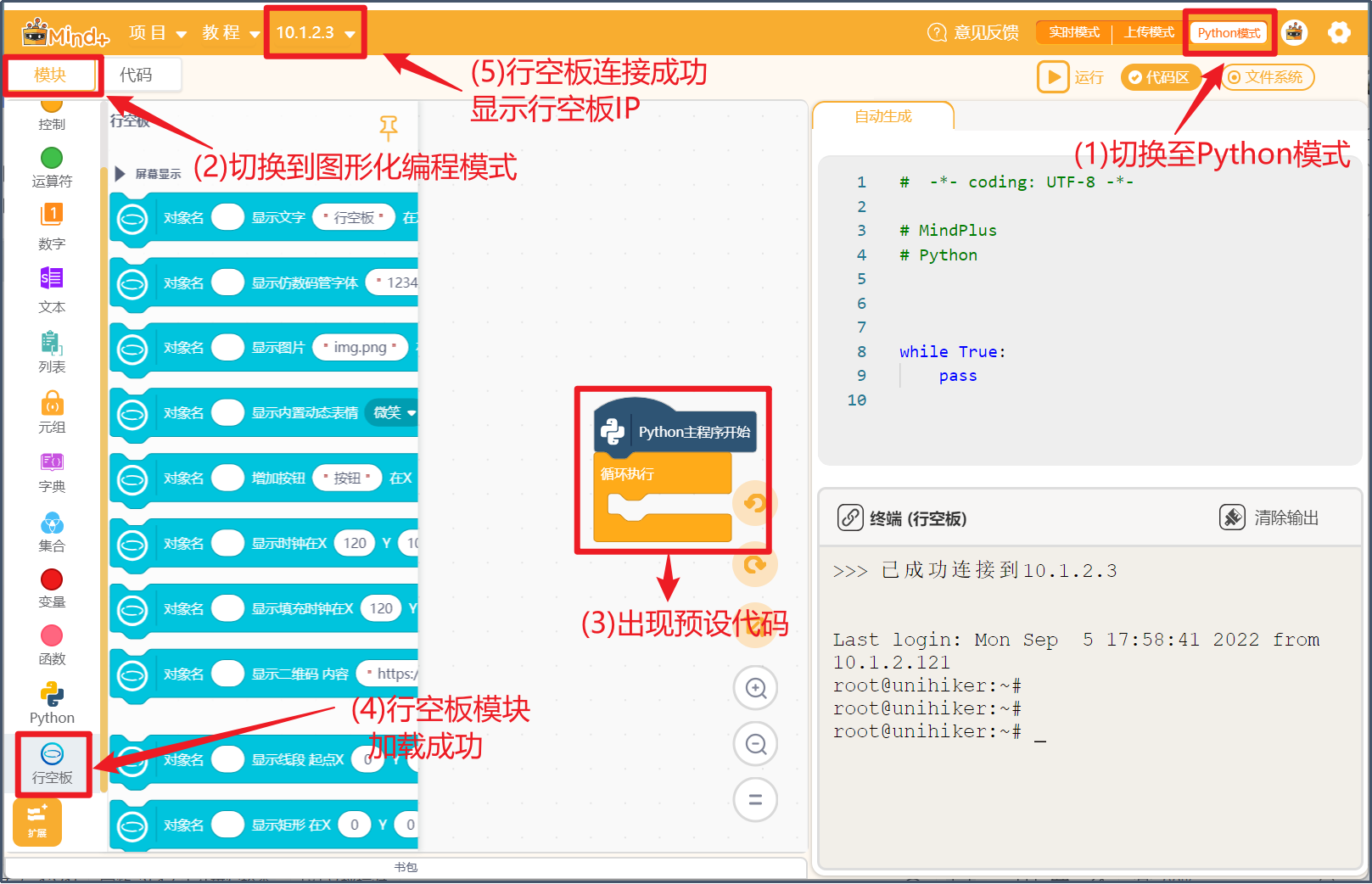This screenshot has width=1372, height=884.
Task: Switch to Python模式
Action: [x=1229, y=33]
